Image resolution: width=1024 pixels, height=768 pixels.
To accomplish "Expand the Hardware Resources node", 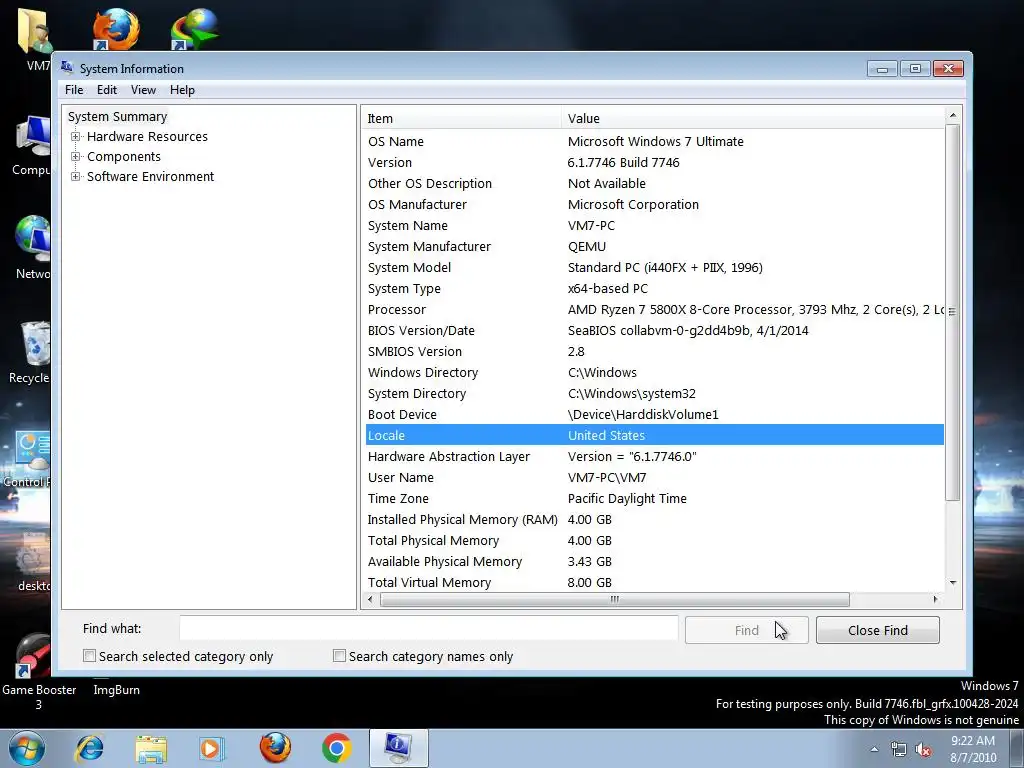I will click(76, 136).
